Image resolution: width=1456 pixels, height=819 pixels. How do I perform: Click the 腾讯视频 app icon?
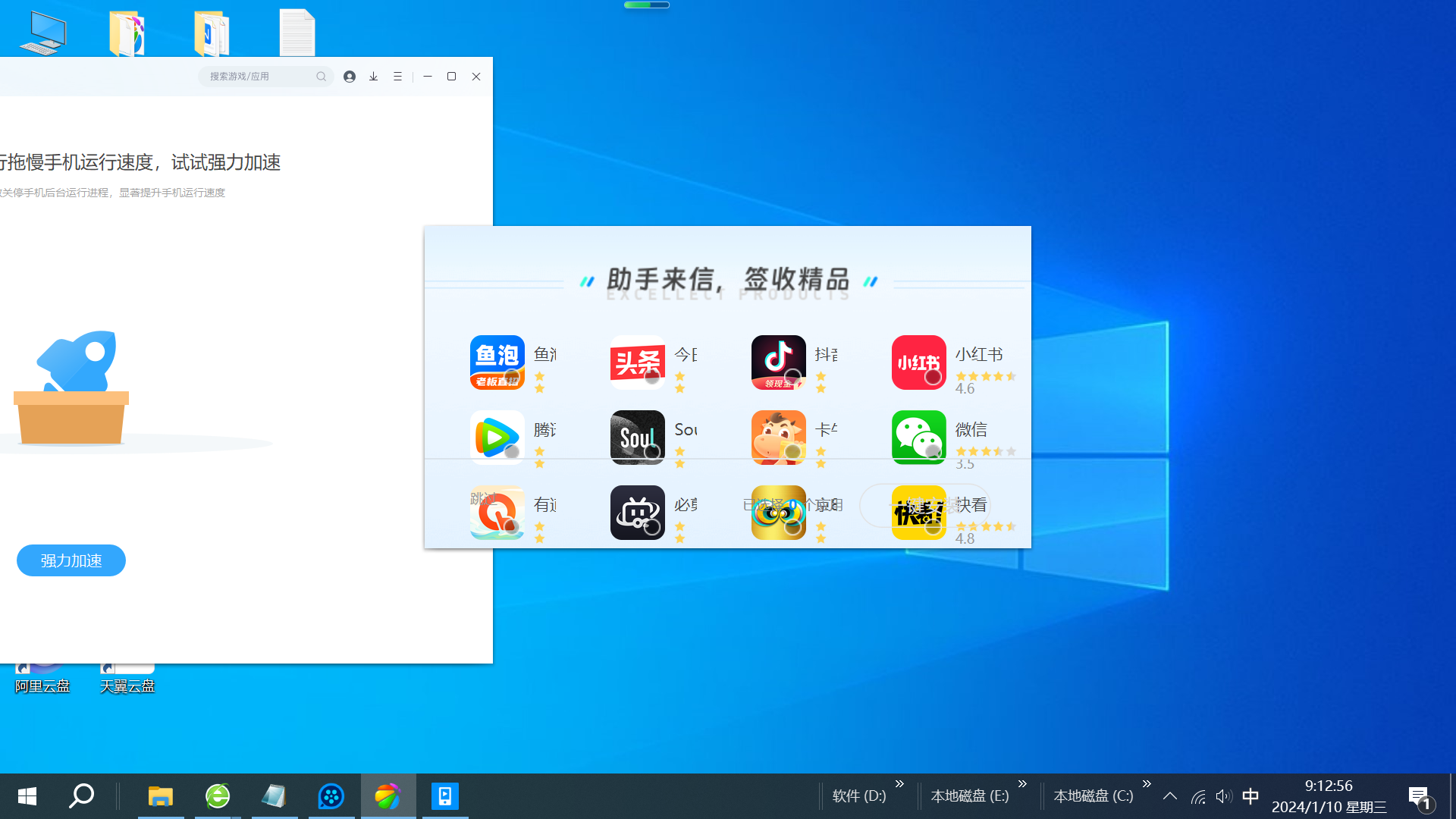pyautogui.click(x=497, y=438)
